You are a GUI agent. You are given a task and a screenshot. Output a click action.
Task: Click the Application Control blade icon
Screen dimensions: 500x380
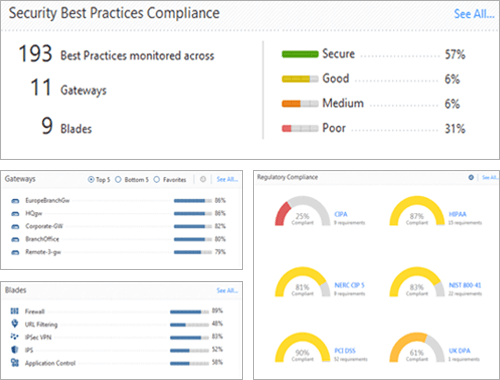pos(15,363)
